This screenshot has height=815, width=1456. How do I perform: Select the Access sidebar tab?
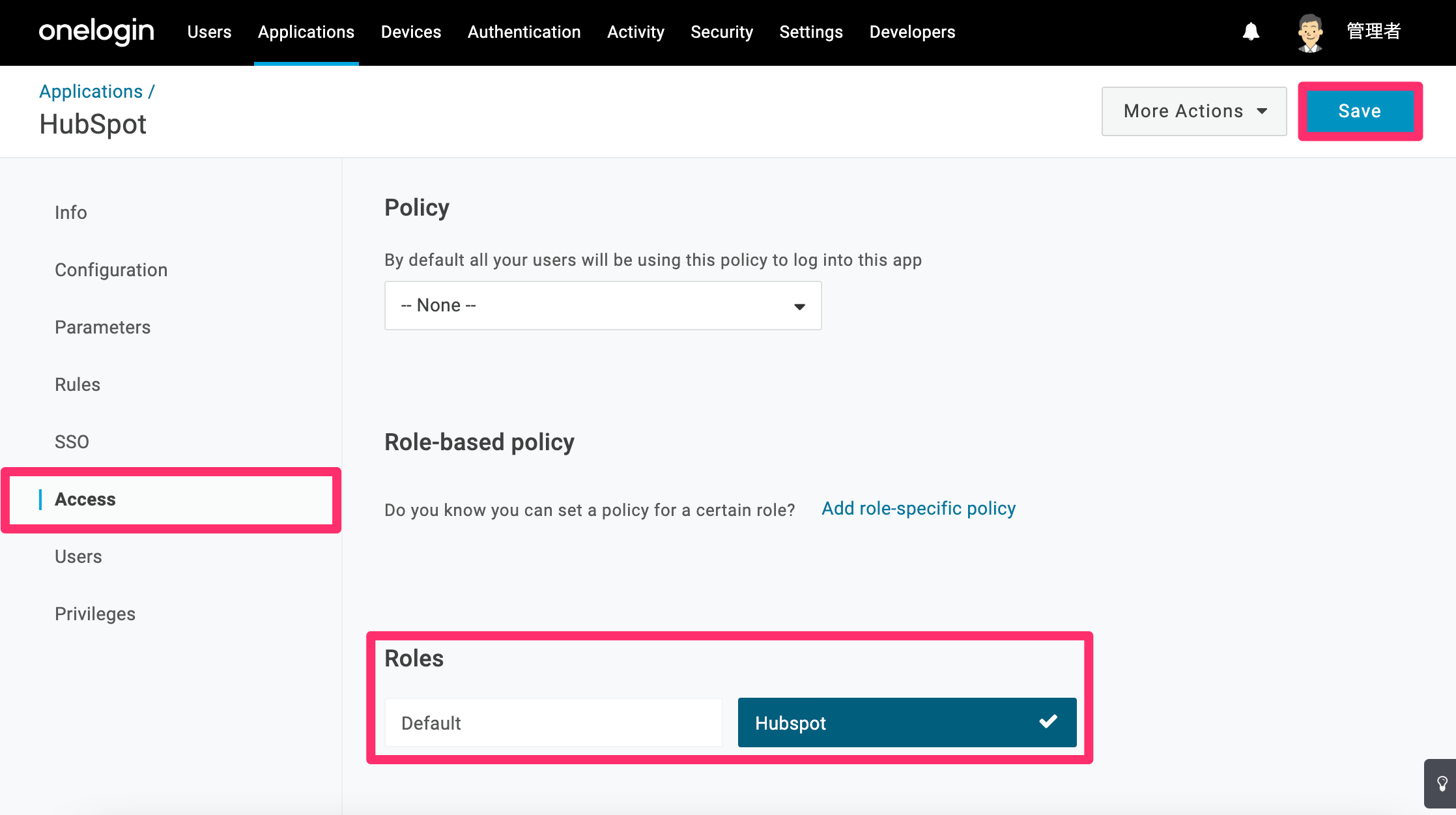click(x=171, y=500)
